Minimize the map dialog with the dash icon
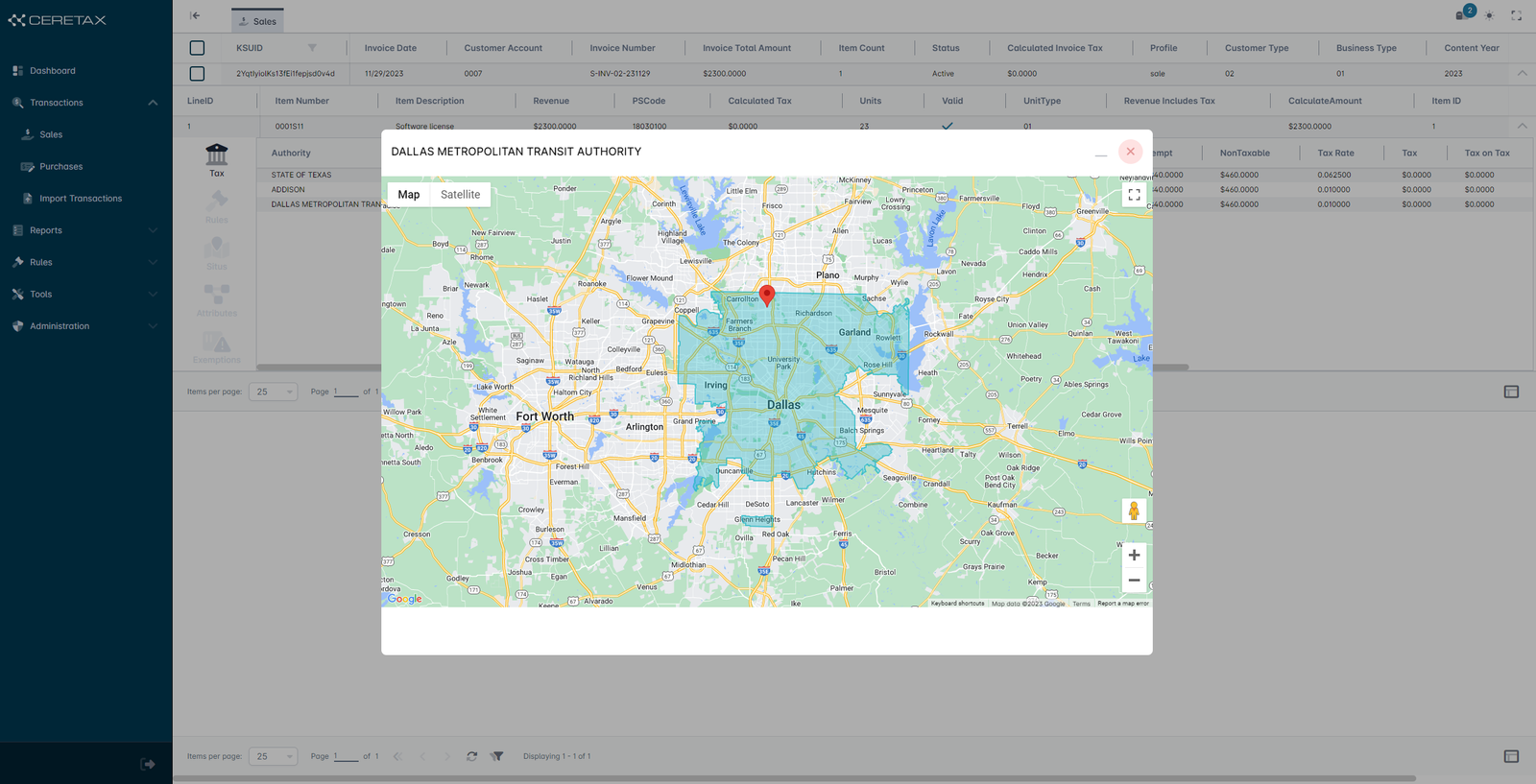The image size is (1536, 784). tap(1100, 154)
